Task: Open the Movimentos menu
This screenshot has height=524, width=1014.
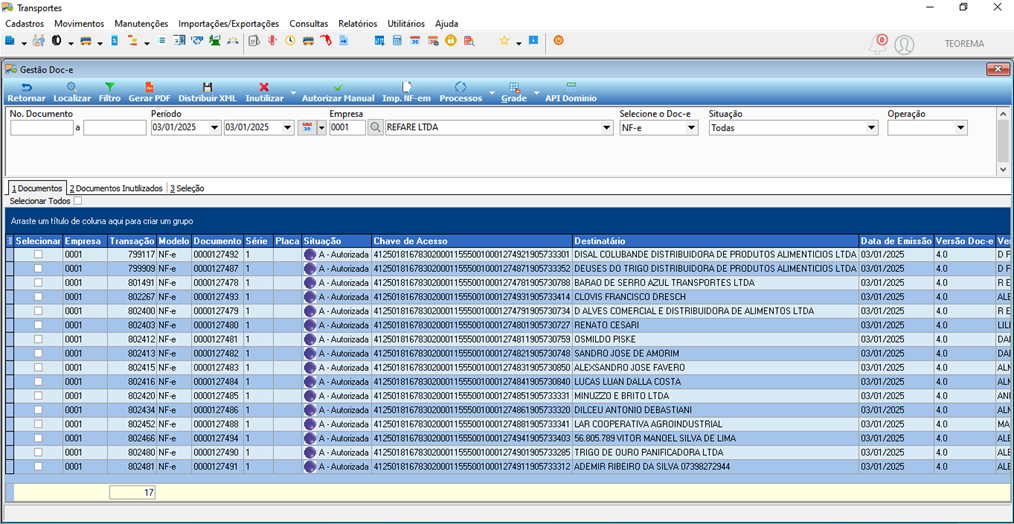Action: (79, 23)
